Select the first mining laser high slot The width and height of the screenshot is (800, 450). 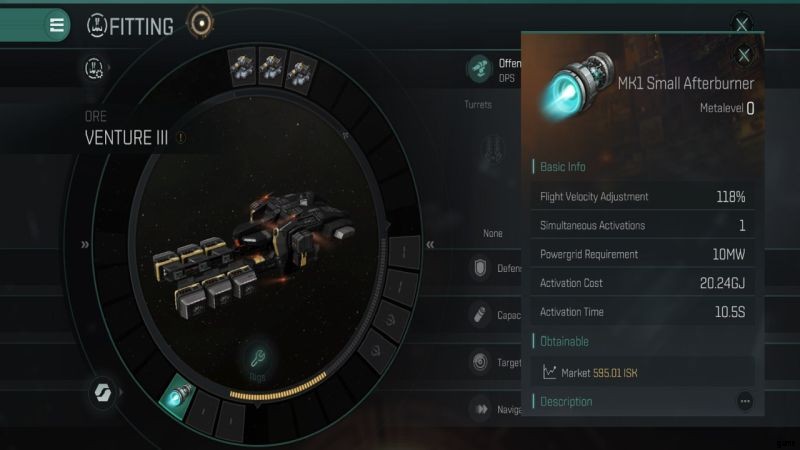tap(242, 68)
